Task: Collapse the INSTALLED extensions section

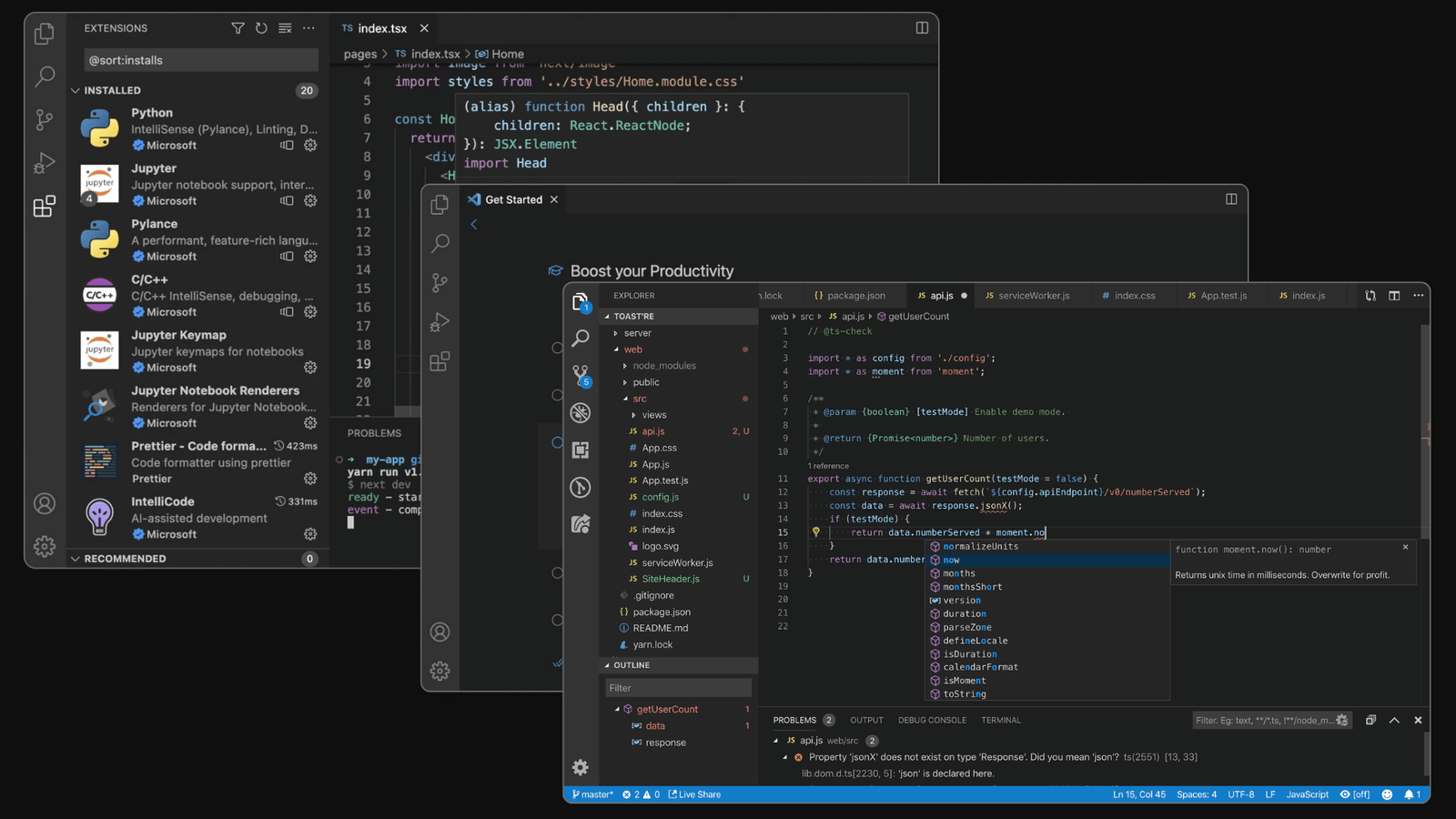Action: [x=76, y=90]
